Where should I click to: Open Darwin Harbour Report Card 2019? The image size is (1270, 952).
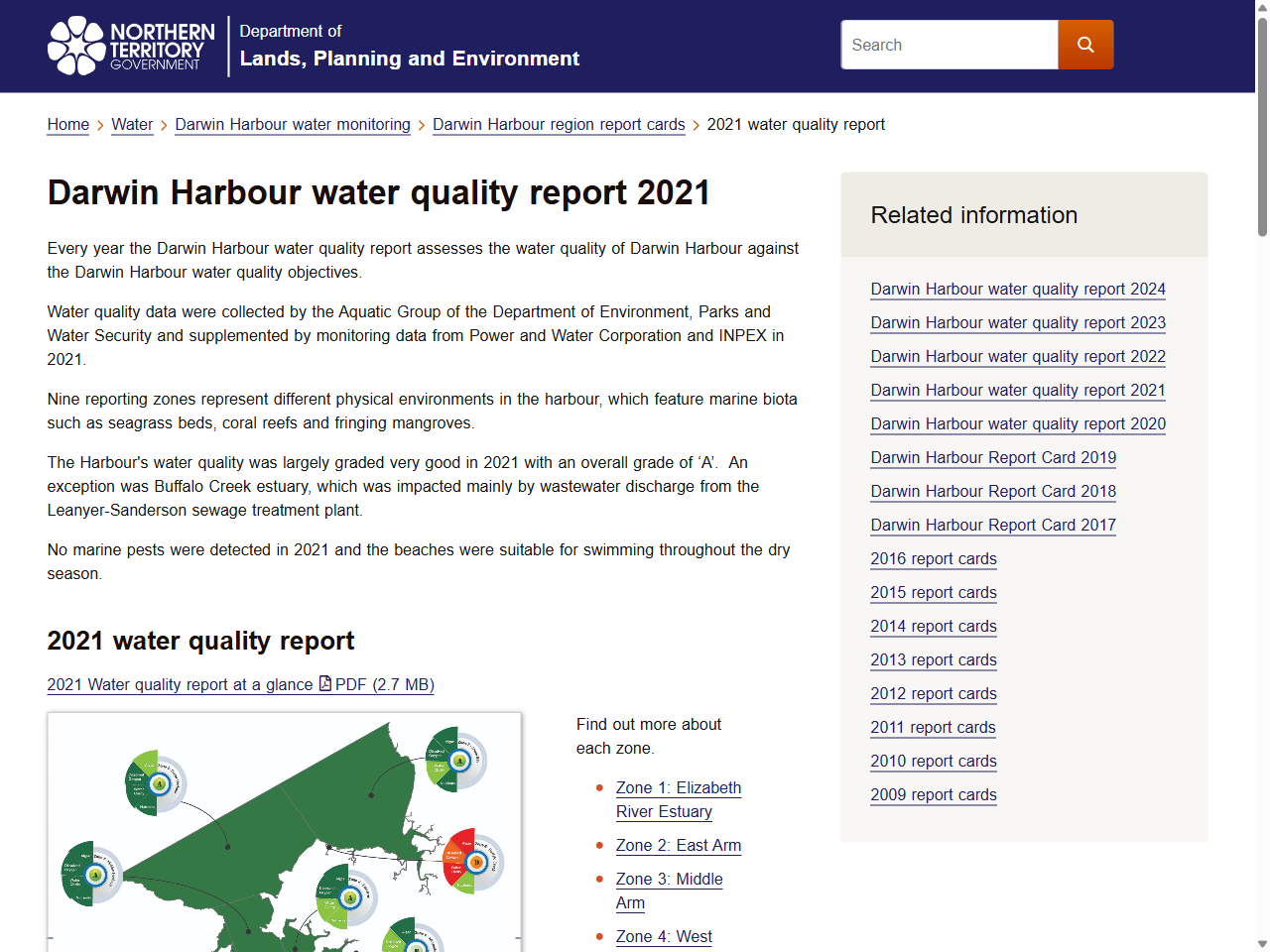[x=993, y=458]
